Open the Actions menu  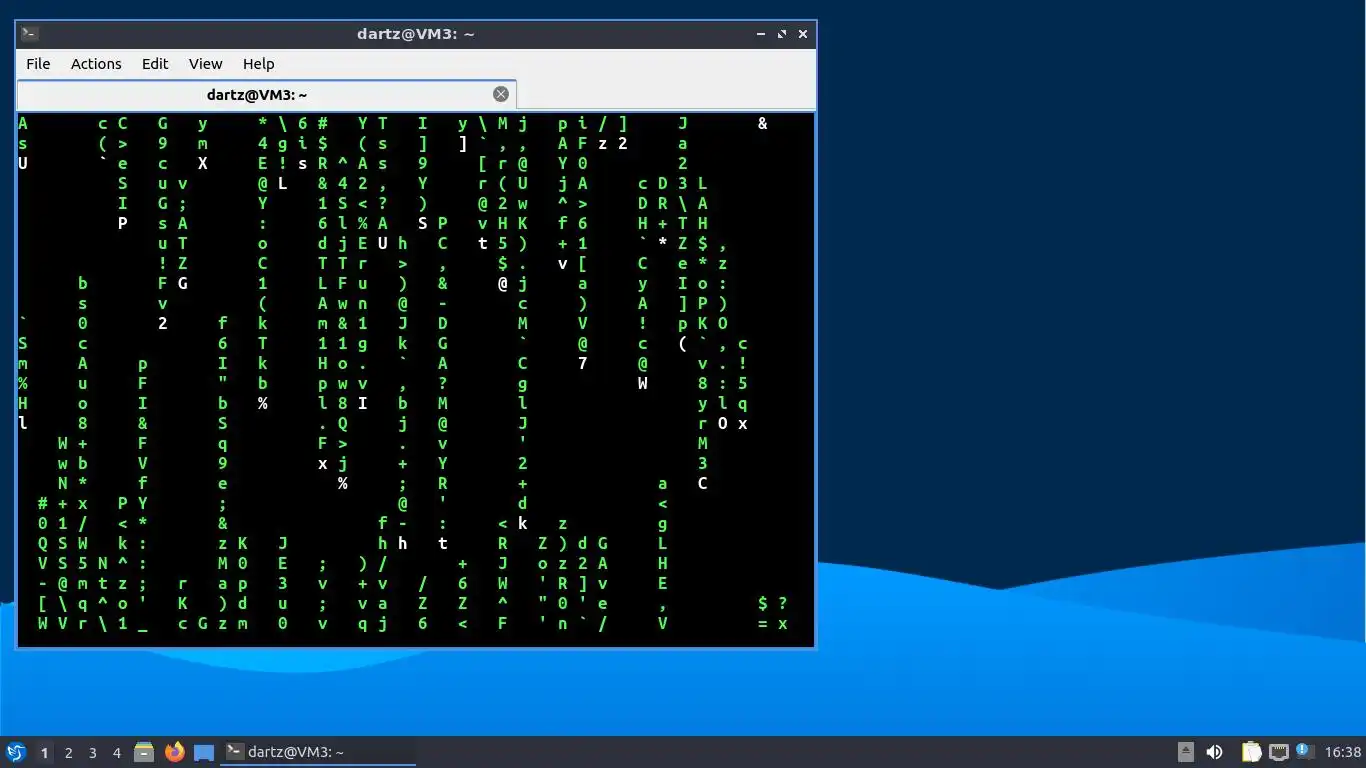[x=96, y=63]
